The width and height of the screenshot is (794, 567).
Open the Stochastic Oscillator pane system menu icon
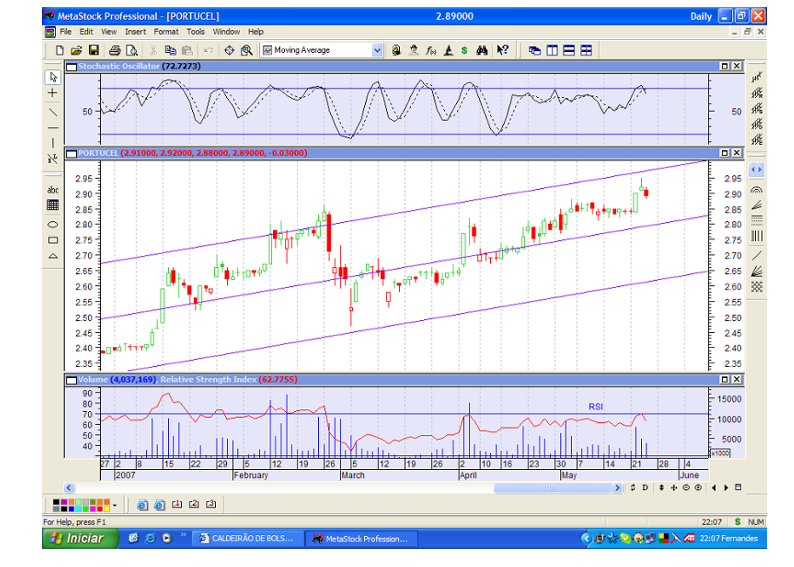click(71, 66)
